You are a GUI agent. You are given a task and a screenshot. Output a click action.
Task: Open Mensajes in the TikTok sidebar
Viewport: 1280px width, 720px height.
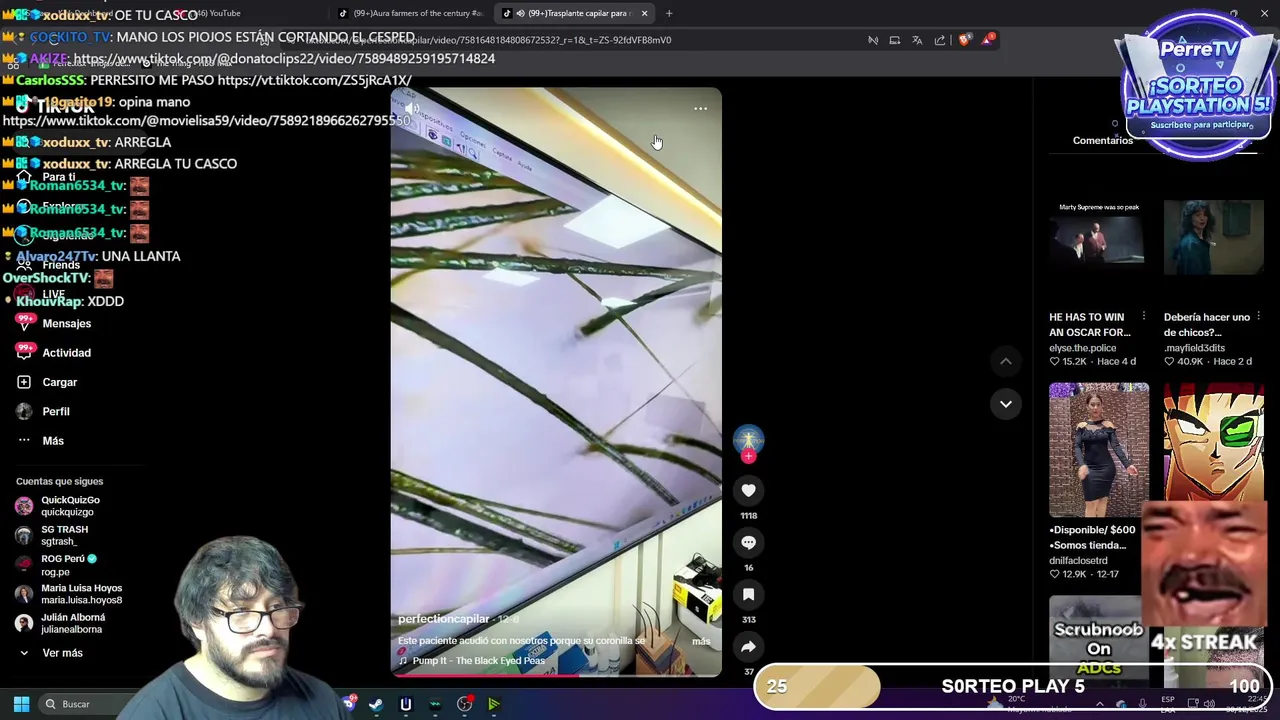[x=66, y=324]
